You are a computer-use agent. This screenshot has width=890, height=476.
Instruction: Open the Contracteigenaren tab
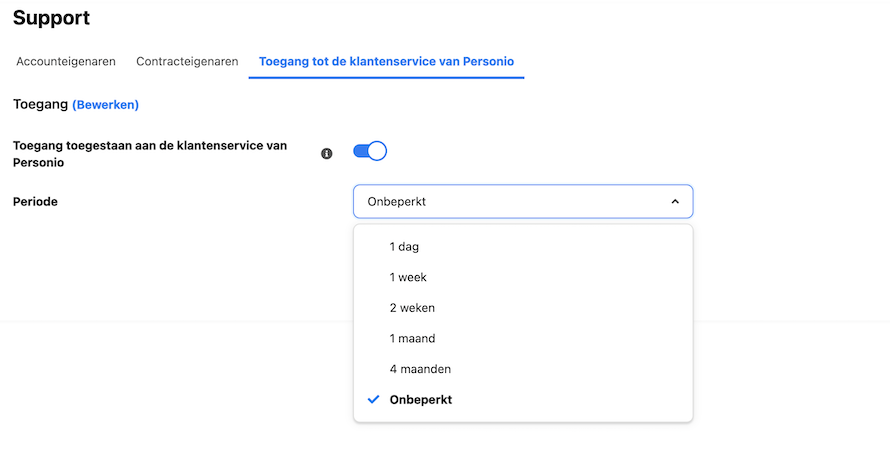pyautogui.click(x=187, y=61)
